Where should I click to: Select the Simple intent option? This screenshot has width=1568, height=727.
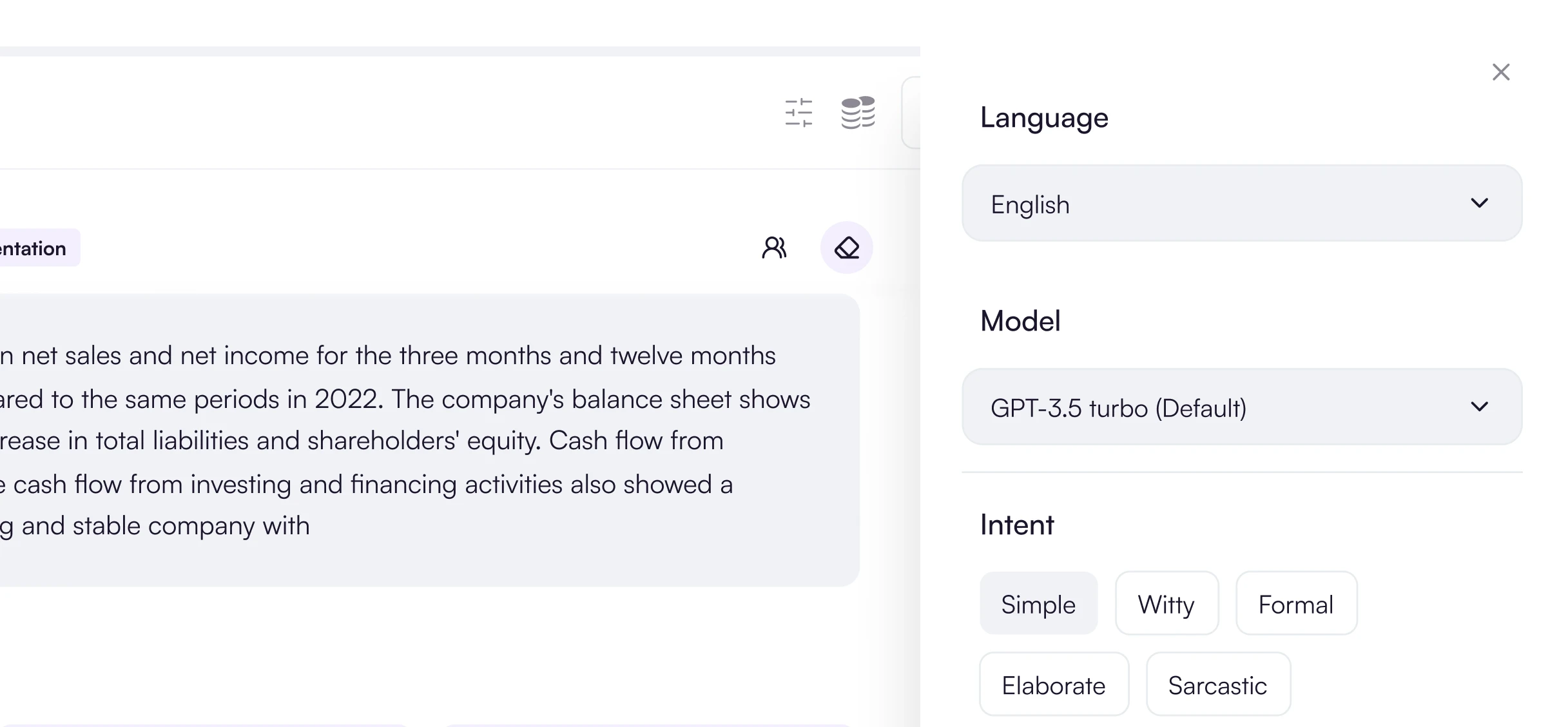pos(1039,603)
